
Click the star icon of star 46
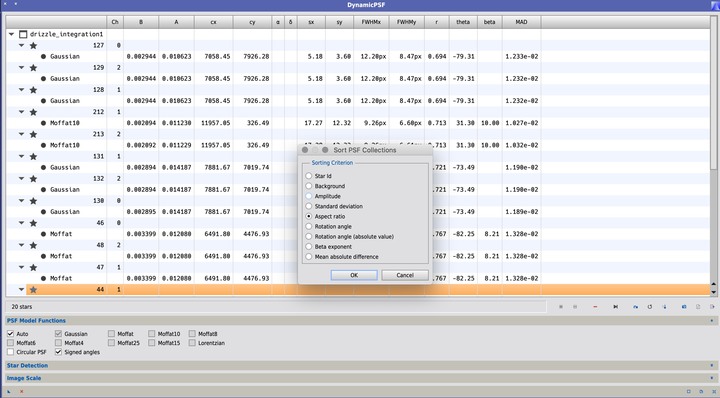[x=33, y=223]
